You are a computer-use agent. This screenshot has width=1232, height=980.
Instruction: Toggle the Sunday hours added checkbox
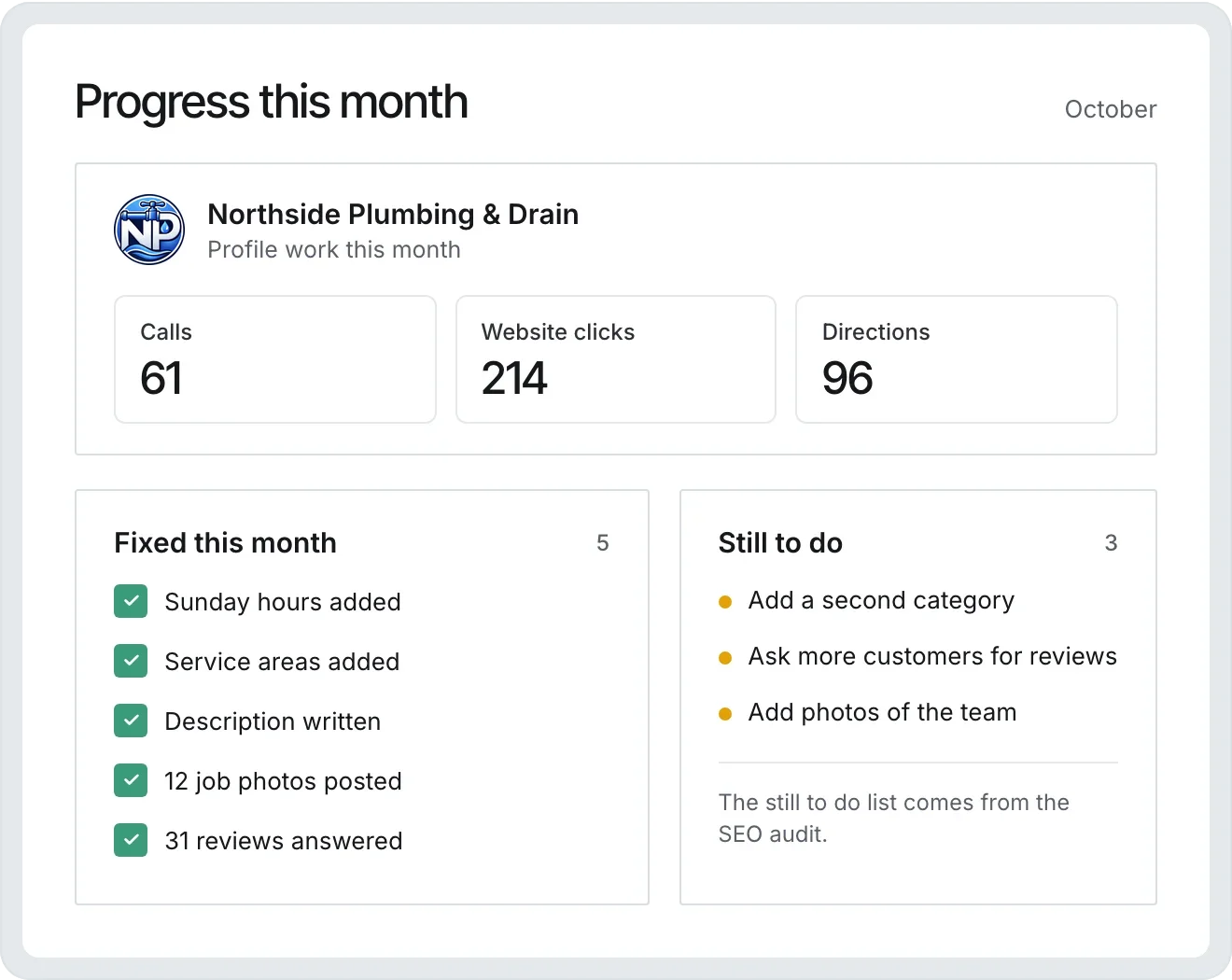(131, 601)
